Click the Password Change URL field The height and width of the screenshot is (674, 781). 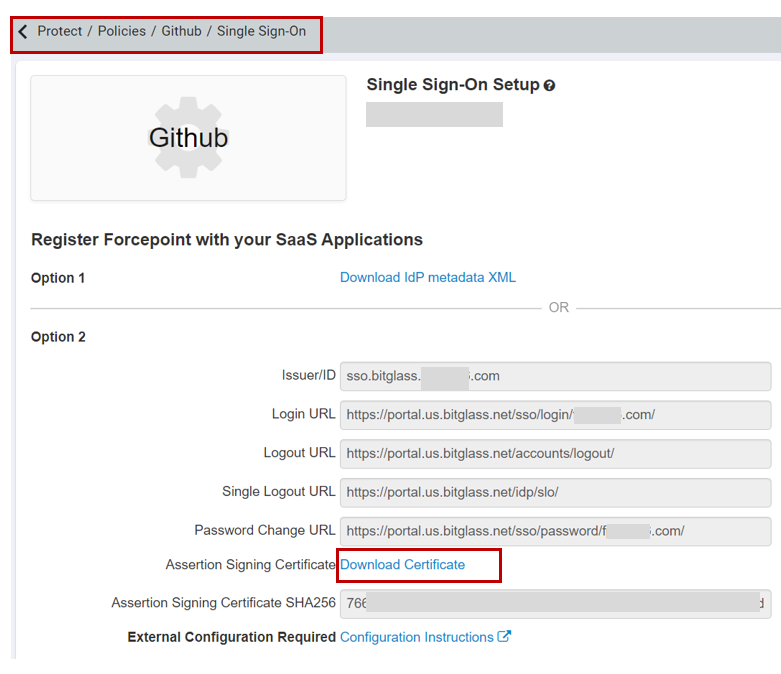pyautogui.click(x=555, y=531)
